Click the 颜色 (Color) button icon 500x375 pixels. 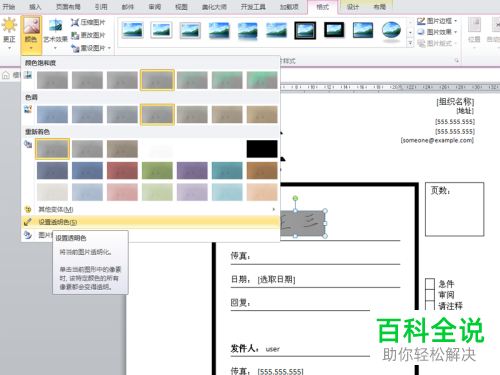tap(31, 26)
